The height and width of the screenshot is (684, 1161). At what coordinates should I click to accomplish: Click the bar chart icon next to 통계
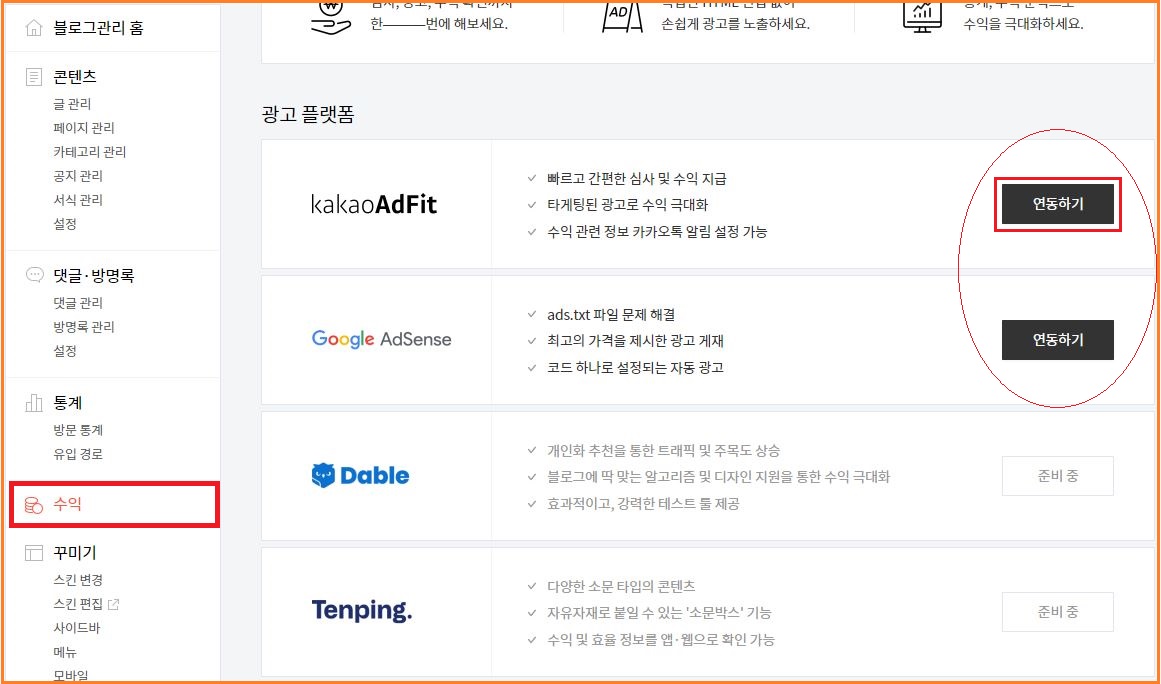click(x=34, y=403)
